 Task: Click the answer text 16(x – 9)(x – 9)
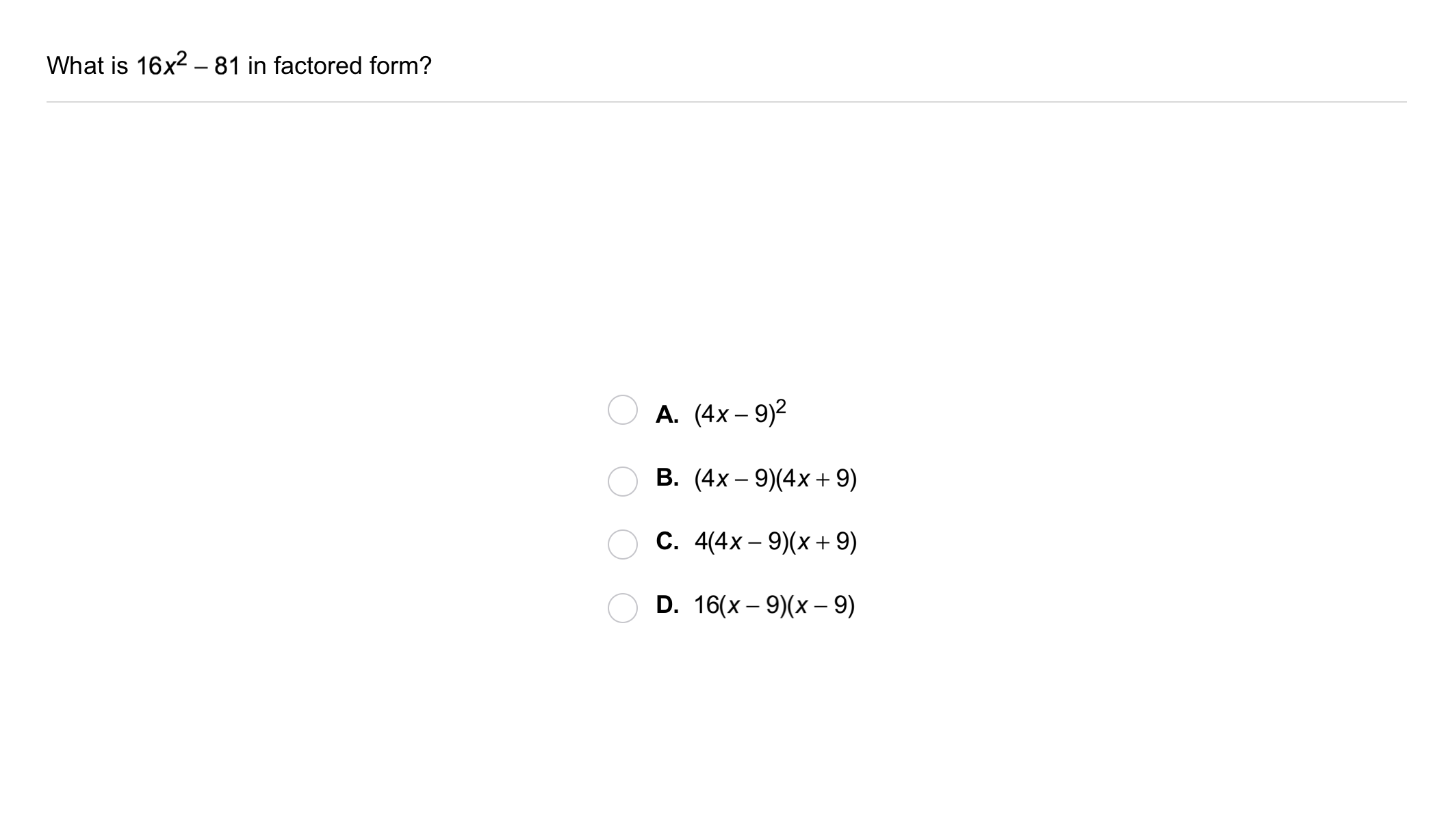773,605
